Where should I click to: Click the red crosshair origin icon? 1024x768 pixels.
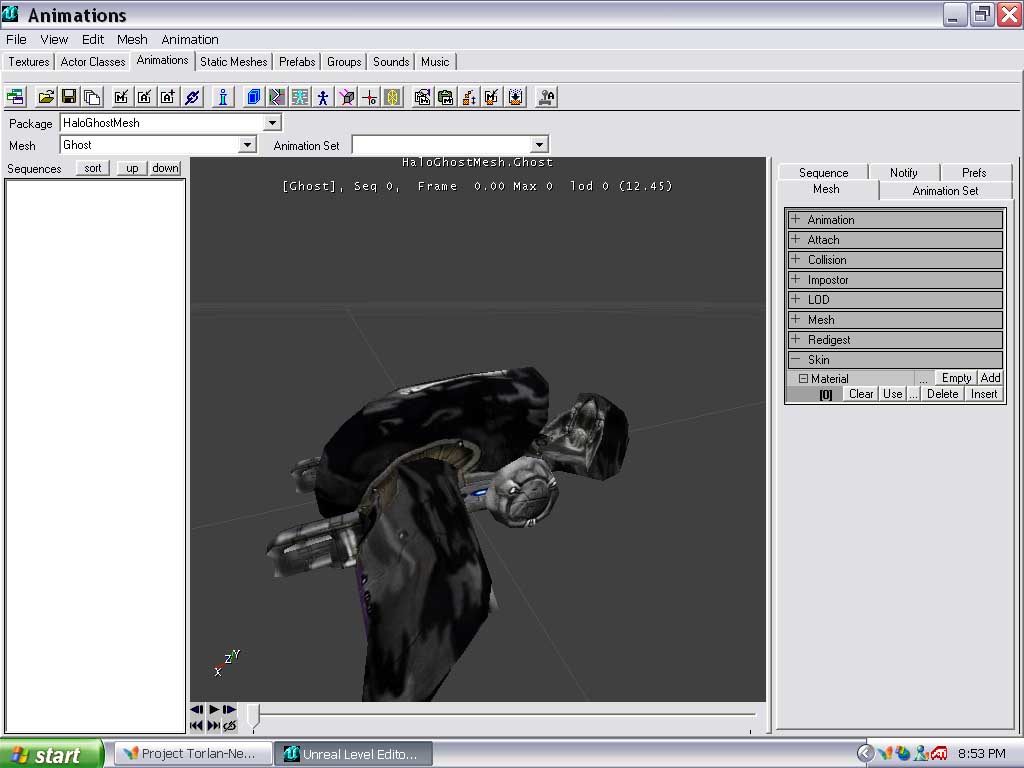pos(370,97)
